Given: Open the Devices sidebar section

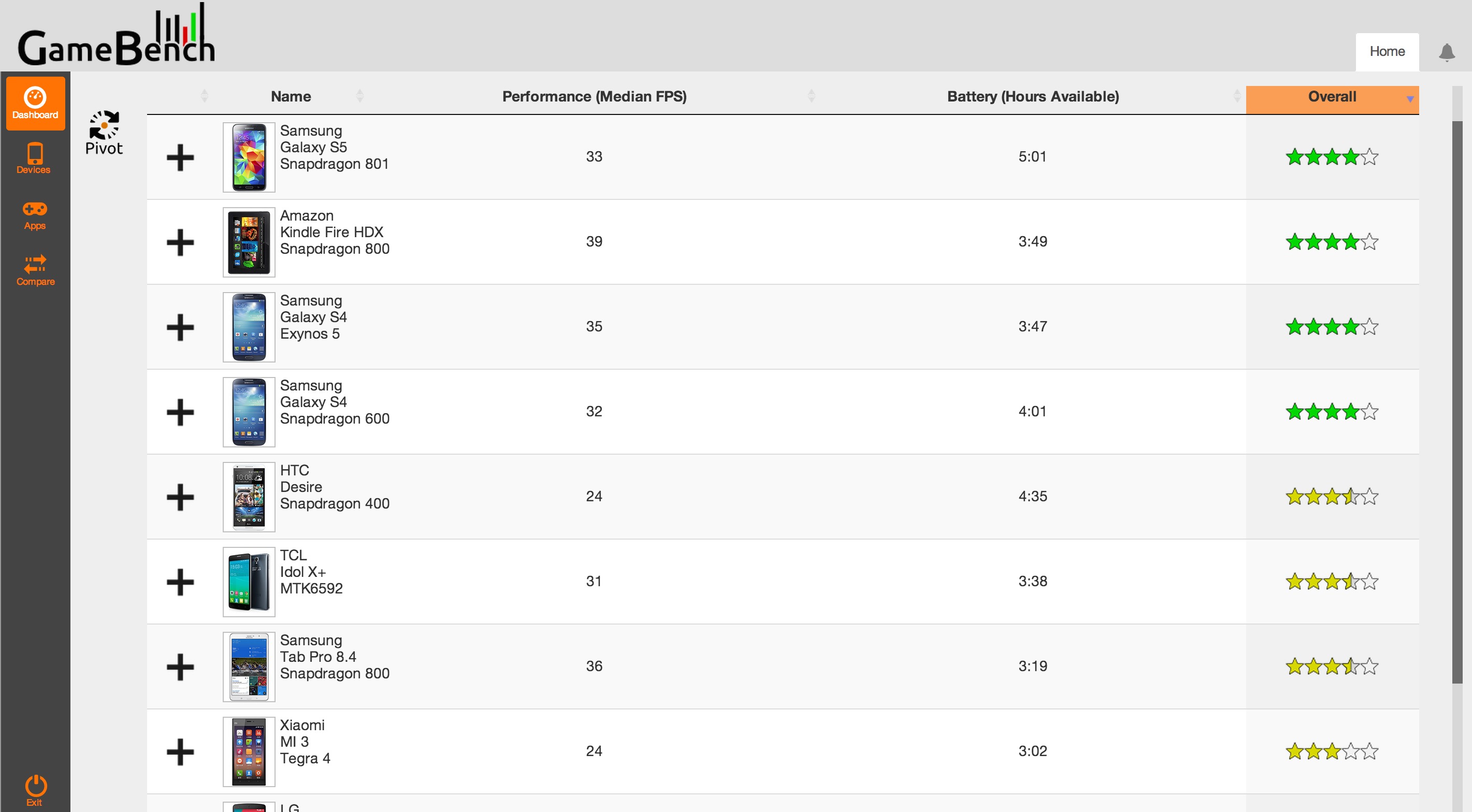Looking at the screenshot, I should click(x=34, y=158).
